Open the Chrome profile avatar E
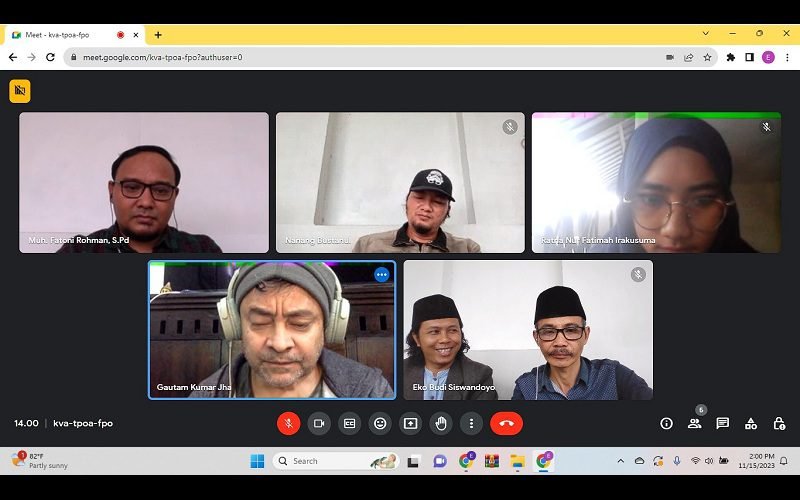This screenshot has height=500, width=800. 768,57
